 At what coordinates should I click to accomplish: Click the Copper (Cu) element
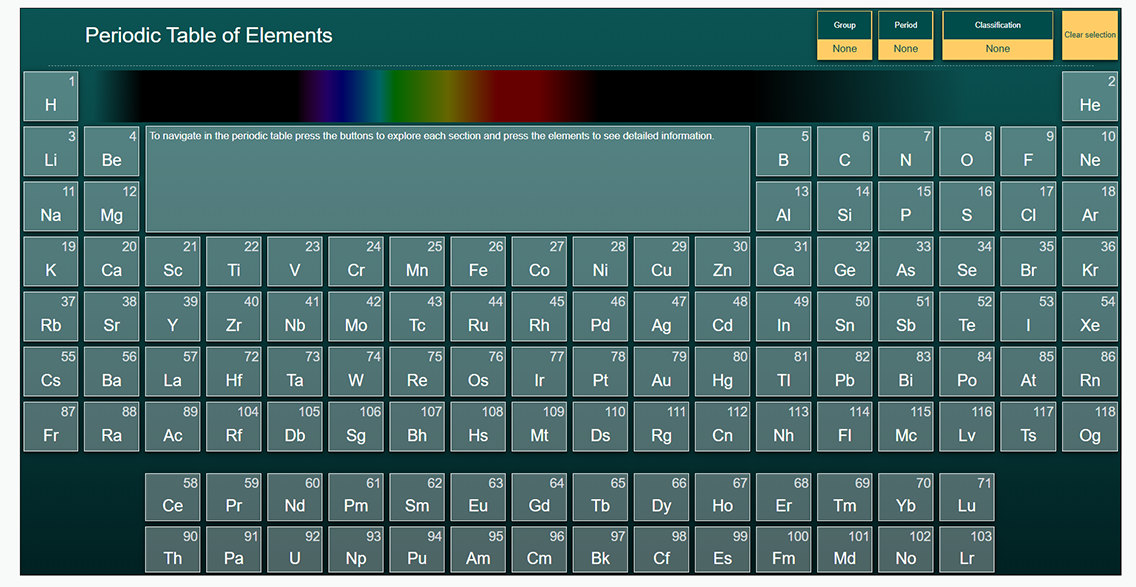tap(661, 262)
